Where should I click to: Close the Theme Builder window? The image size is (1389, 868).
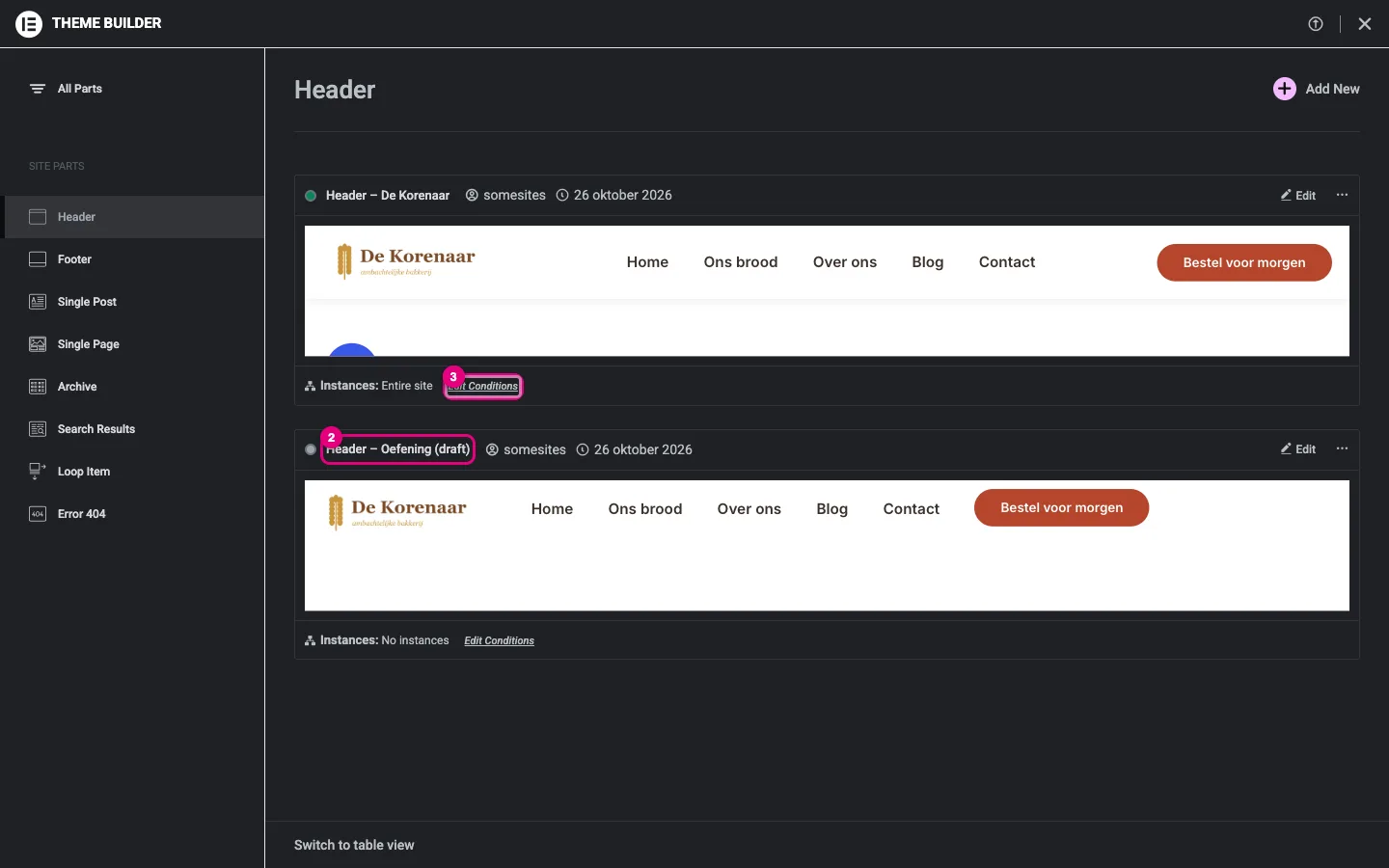[1365, 24]
